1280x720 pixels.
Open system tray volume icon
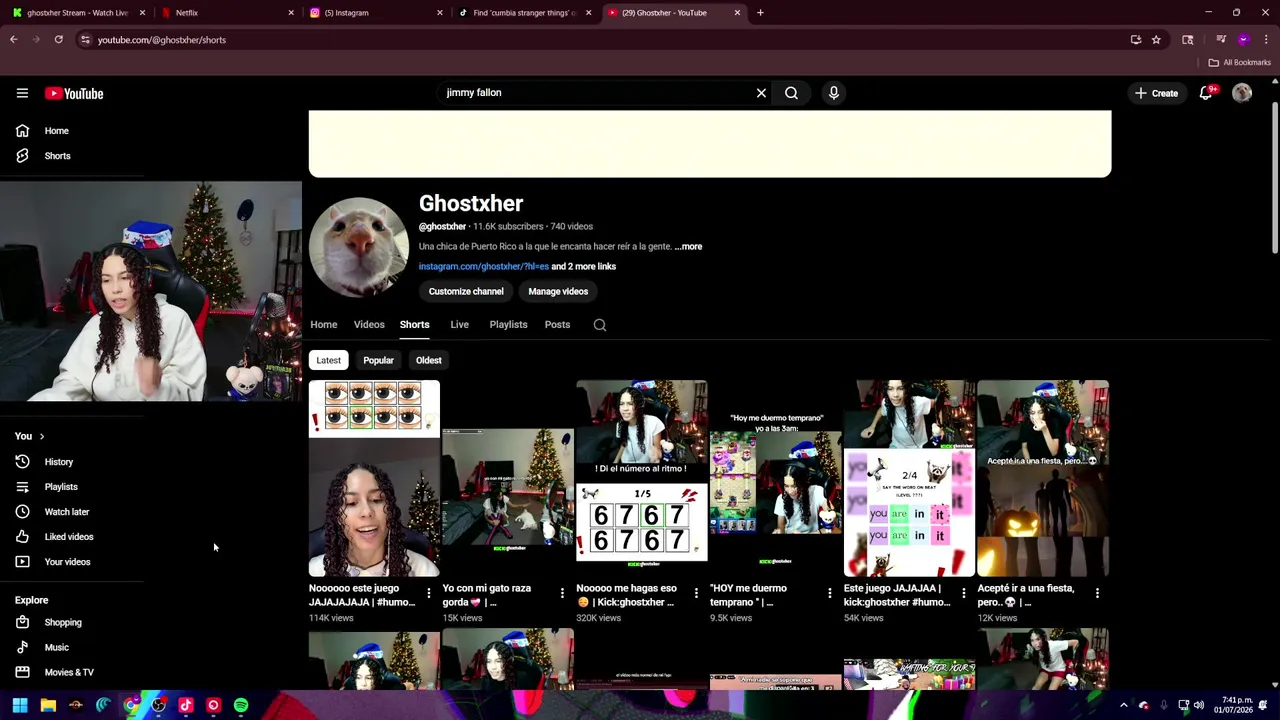pyautogui.click(x=1198, y=706)
